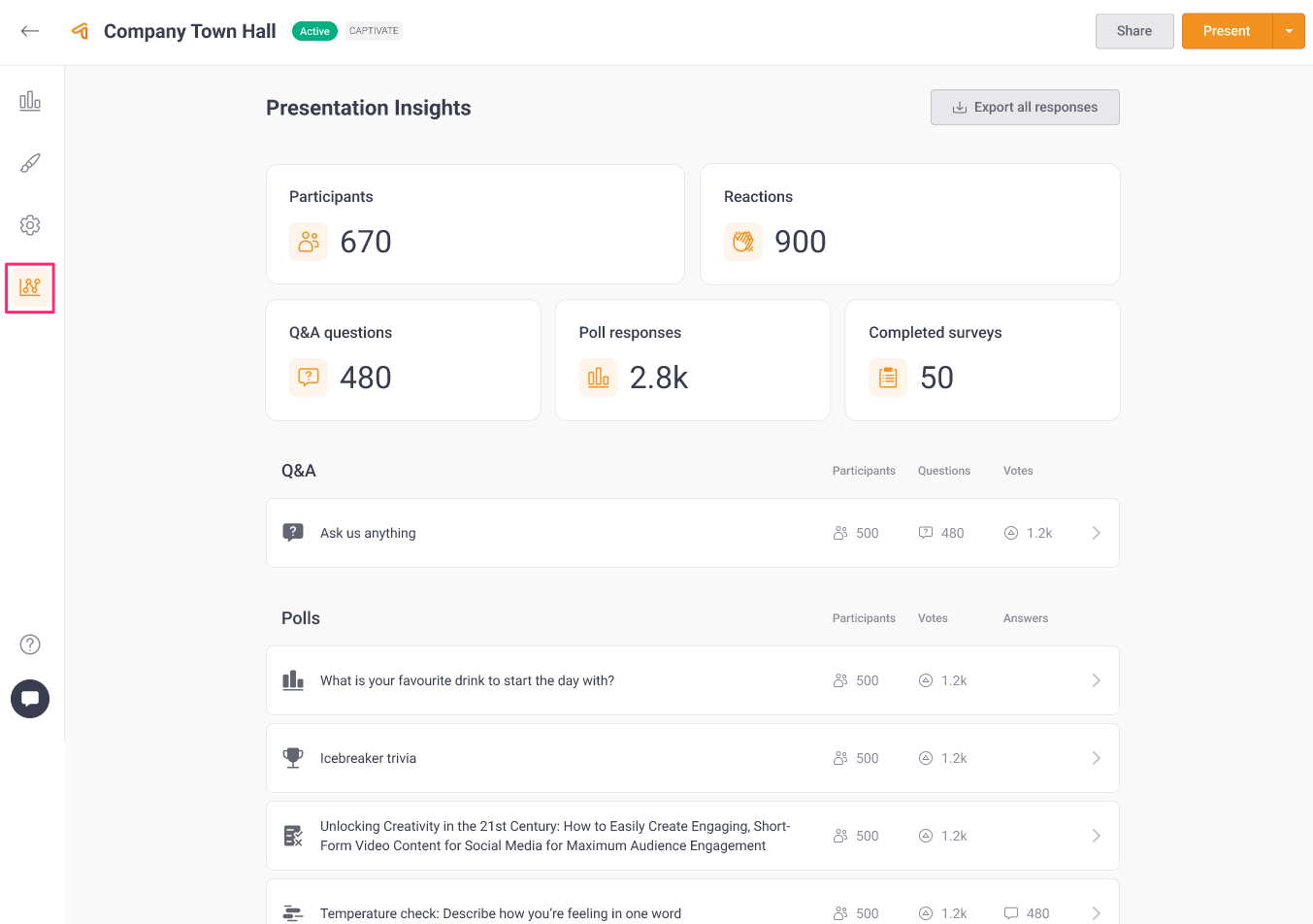The height and width of the screenshot is (924, 1313).
Task: Click the Poll responses stat card
Action: [692, 360]
